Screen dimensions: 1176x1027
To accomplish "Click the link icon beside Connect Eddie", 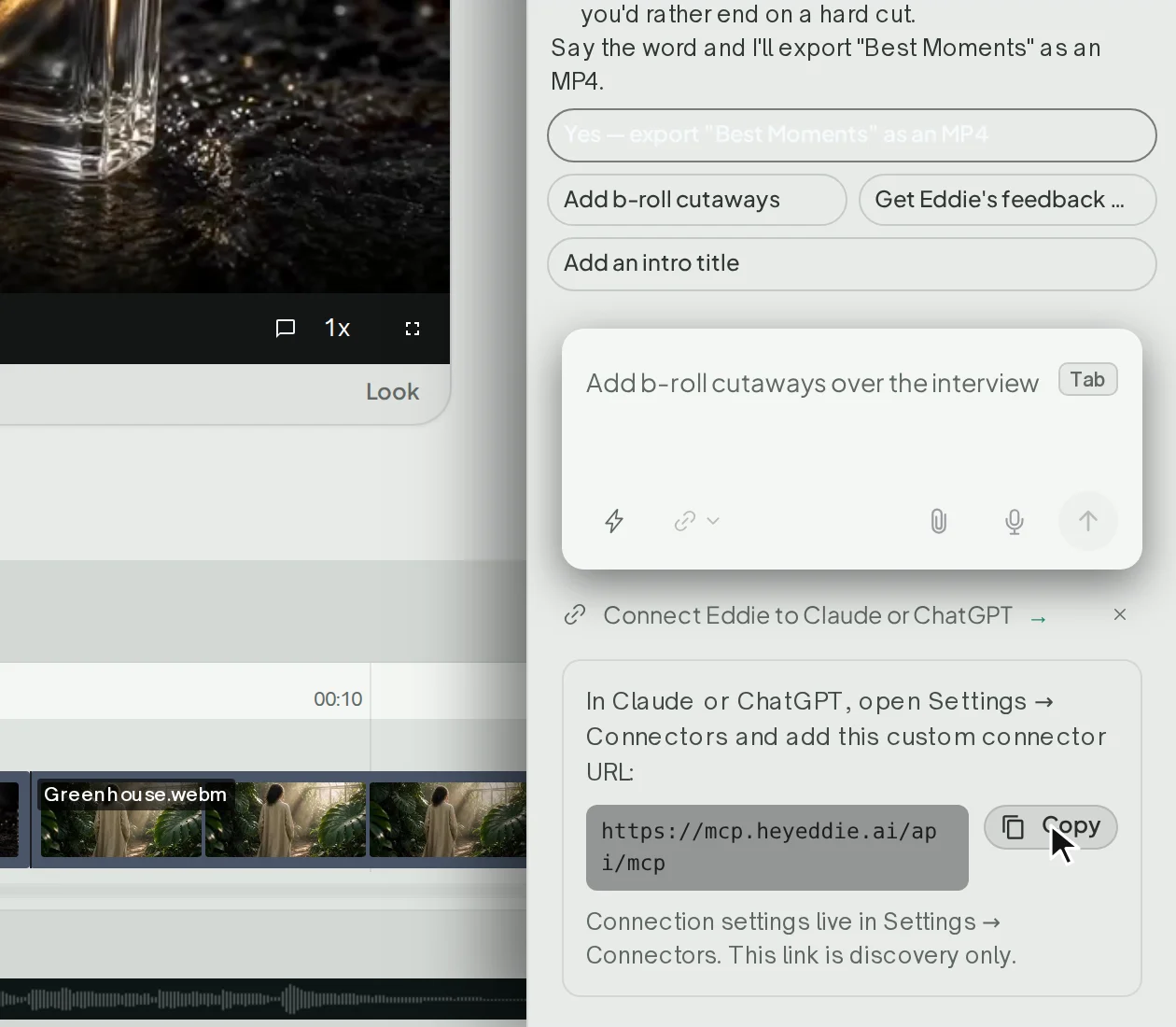I will [575, 615].
